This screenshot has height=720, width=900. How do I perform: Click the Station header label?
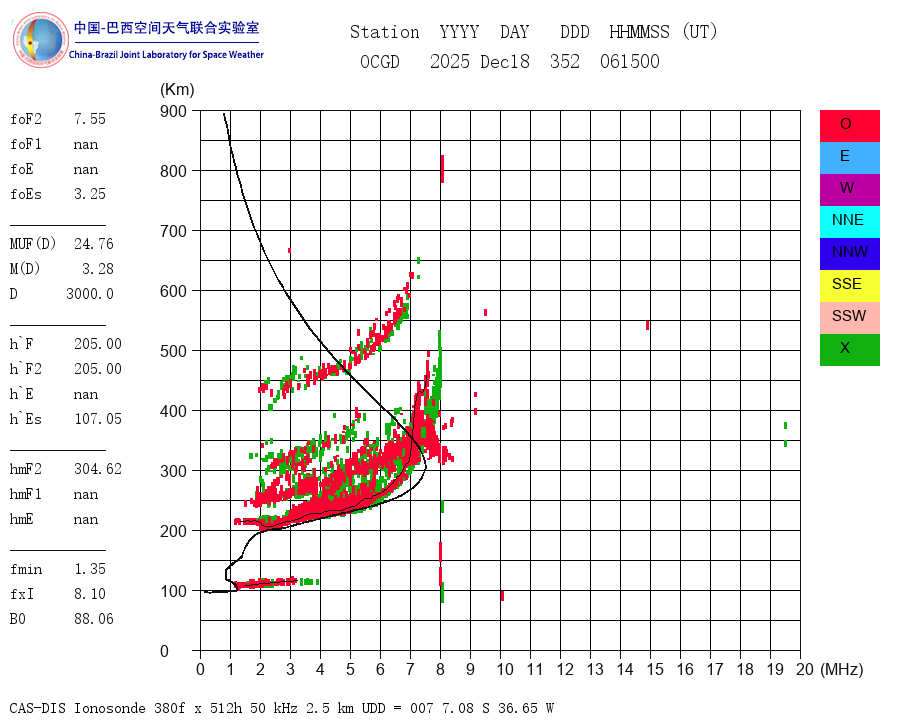(385, 32)
